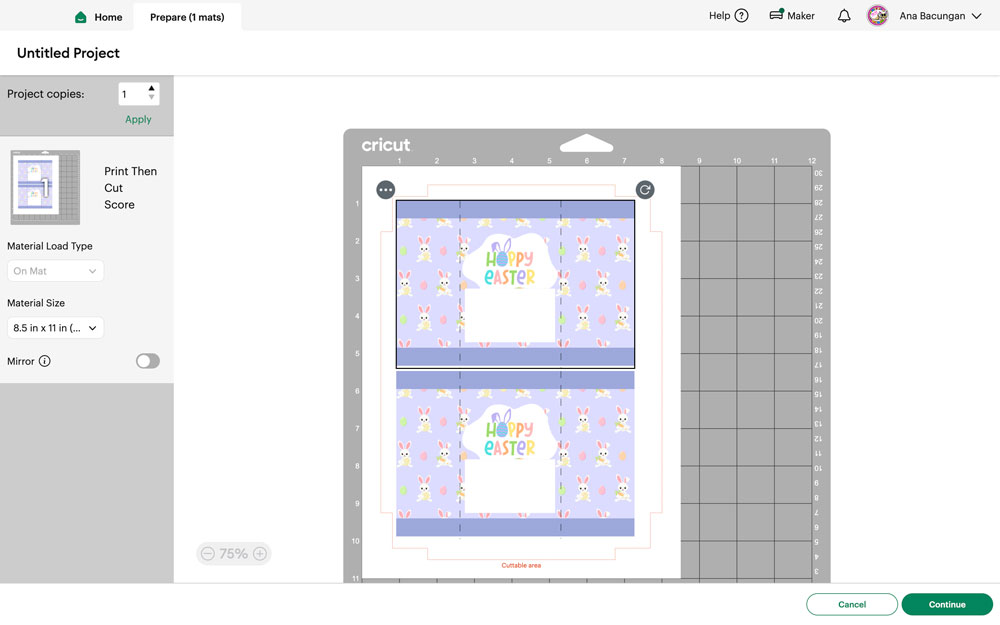Click the Maker machine icon
Image resolution: width=1000 pixels, height=625 pixels.
(x=776, y=15)
